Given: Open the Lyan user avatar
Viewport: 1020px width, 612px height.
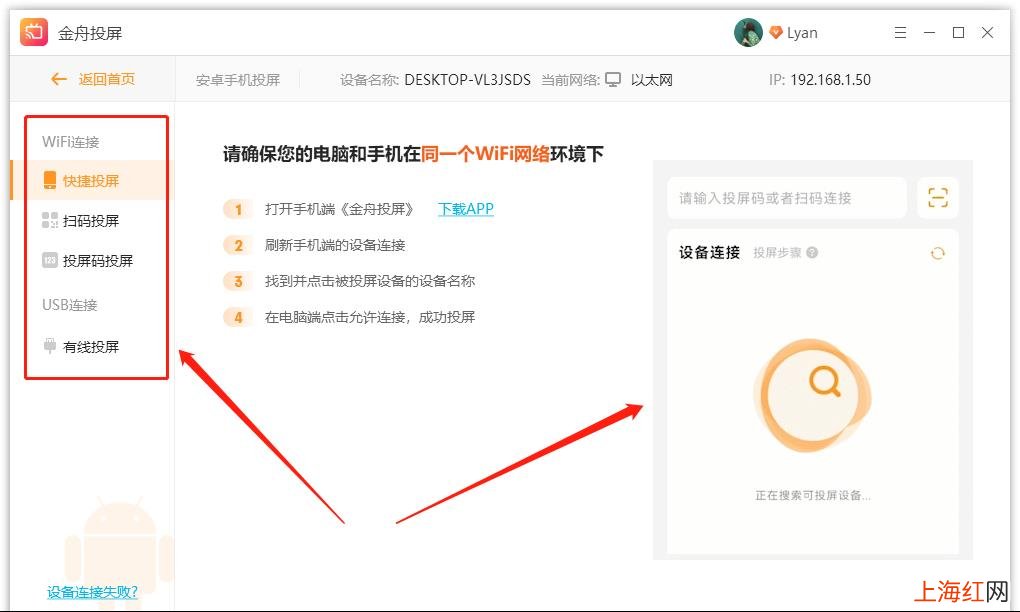Looking at the screenshot, I should 748,33.
